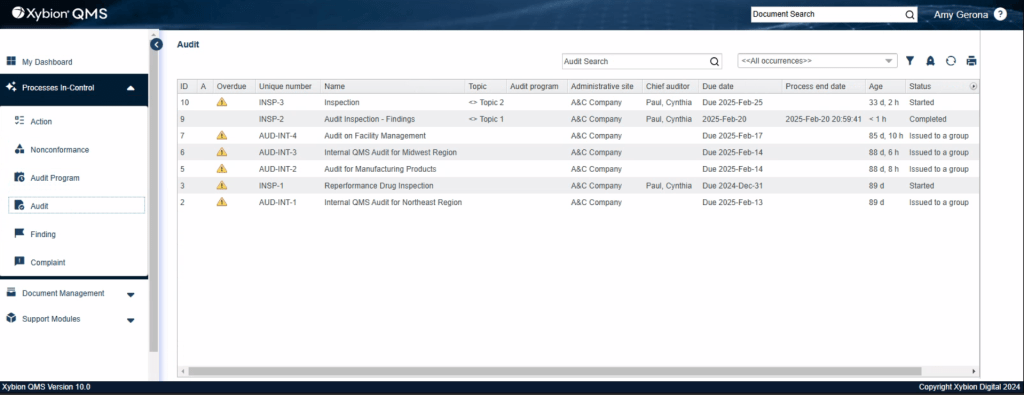Image resolution: width=1024 pixels, height=395 pixels.
Task: Click the Processes In-Control sparkle icon
Action: click(10, 87)
